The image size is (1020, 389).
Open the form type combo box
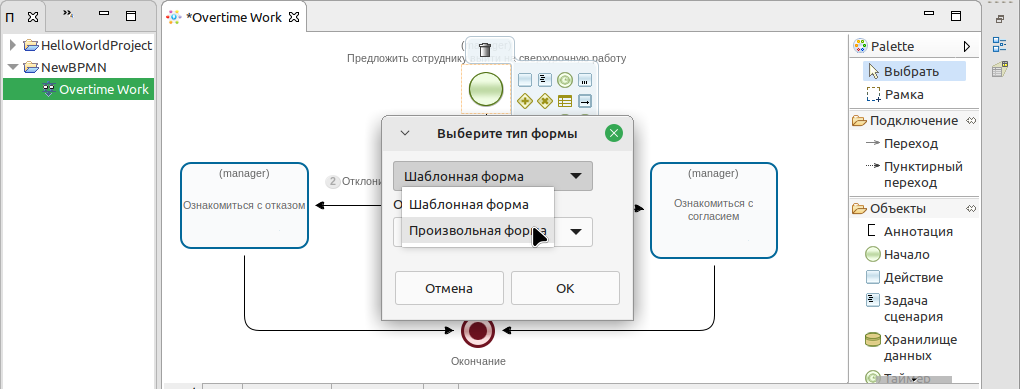[x=492, y=176]
